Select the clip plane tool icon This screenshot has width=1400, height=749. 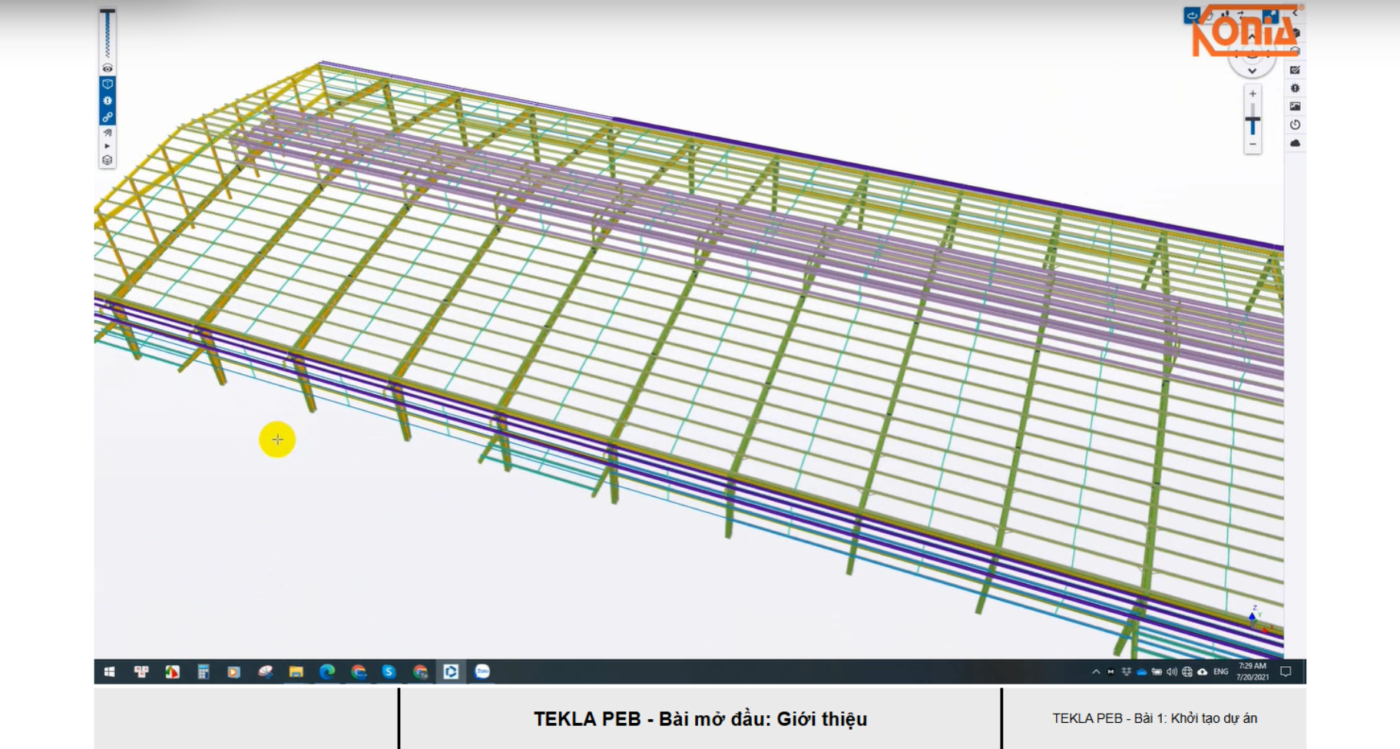click(107, 132)
